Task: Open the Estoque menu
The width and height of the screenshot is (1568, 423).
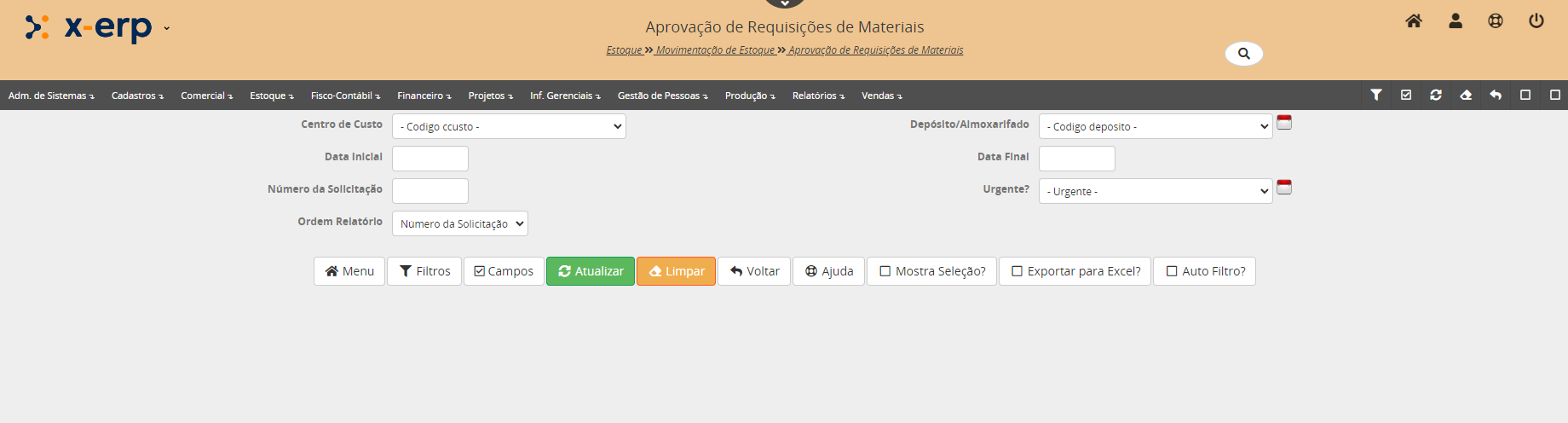Action: (271, 96)
